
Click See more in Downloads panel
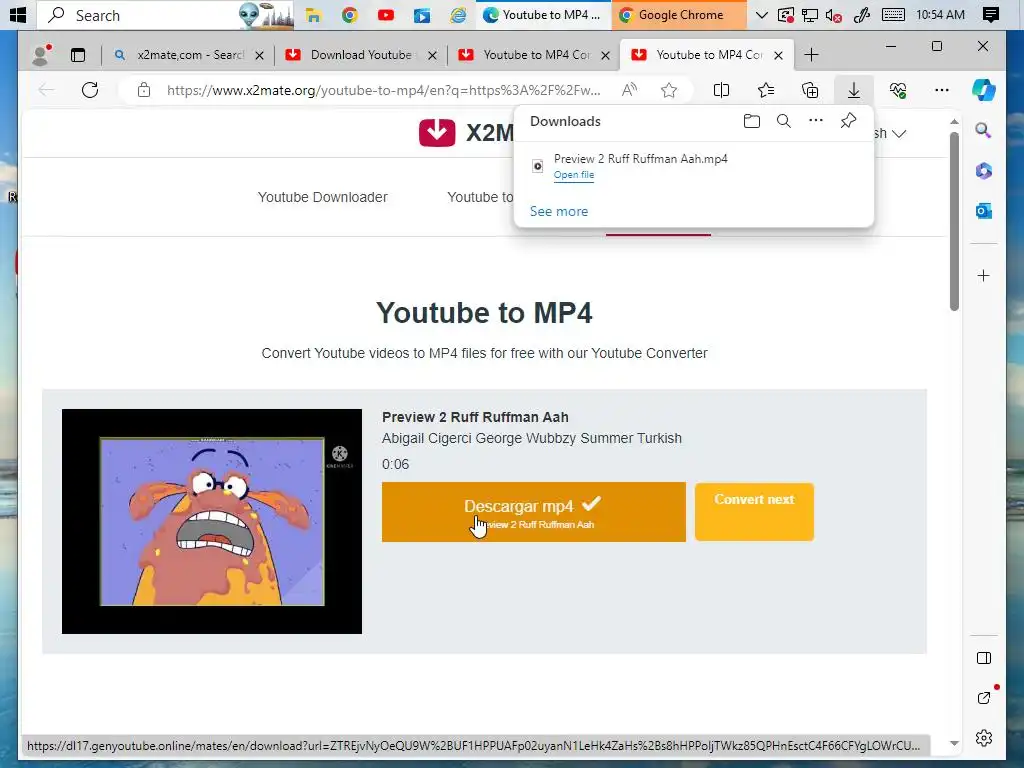tap(558, 212)
